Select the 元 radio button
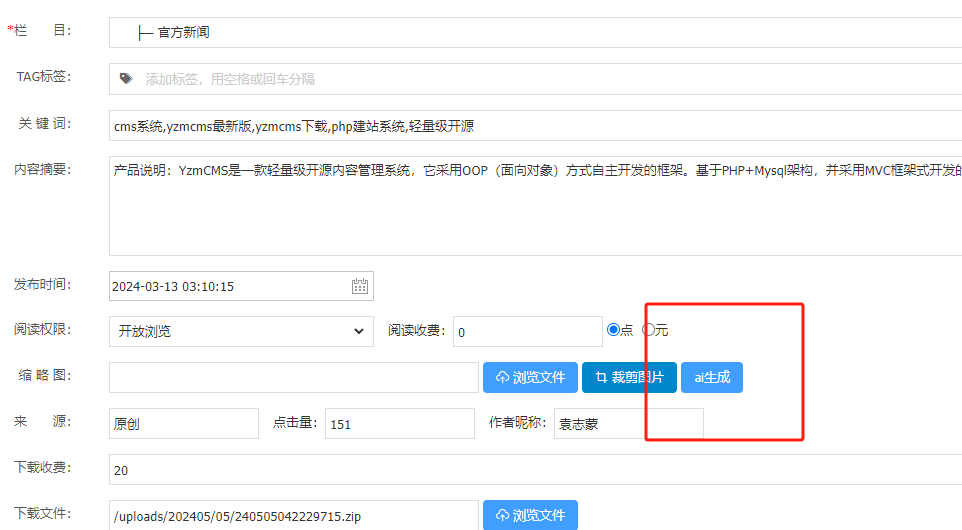 (x=649, y=329)
